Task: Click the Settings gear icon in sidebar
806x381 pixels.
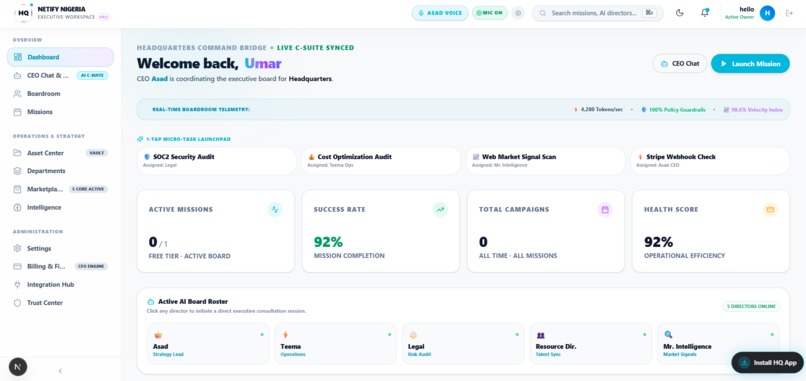Action: point(17,248)
